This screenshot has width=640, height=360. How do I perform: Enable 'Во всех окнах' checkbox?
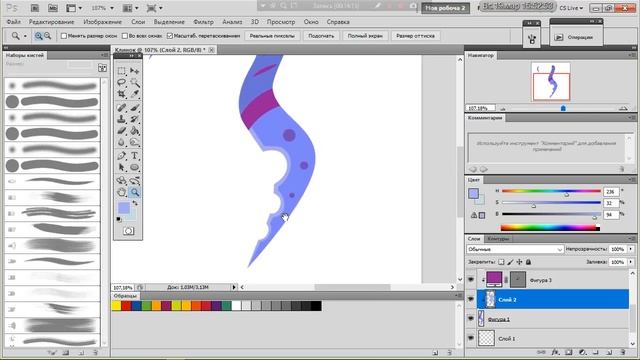[x=125, y=36]
